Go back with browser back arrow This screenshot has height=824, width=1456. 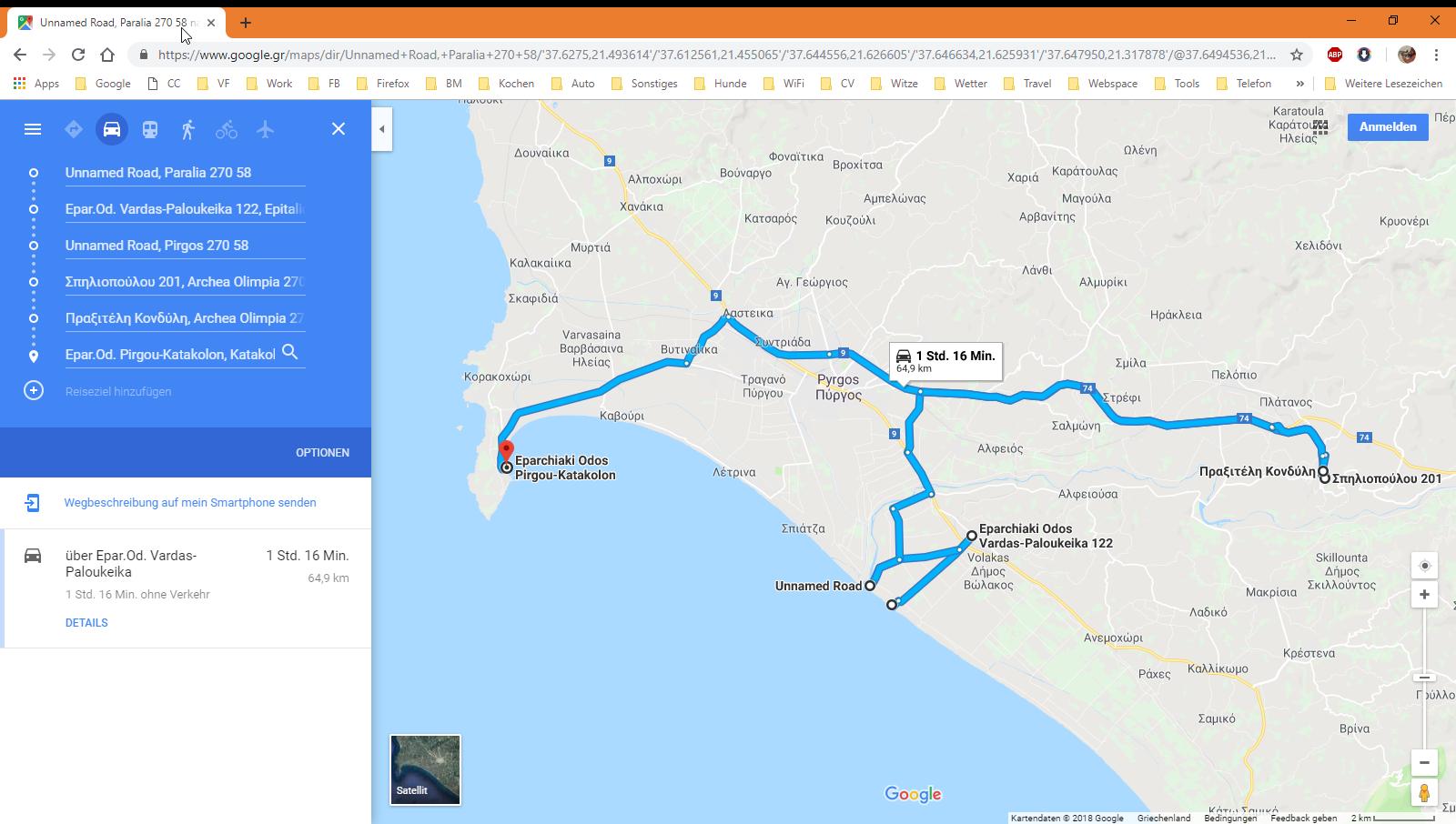(20, 55)
